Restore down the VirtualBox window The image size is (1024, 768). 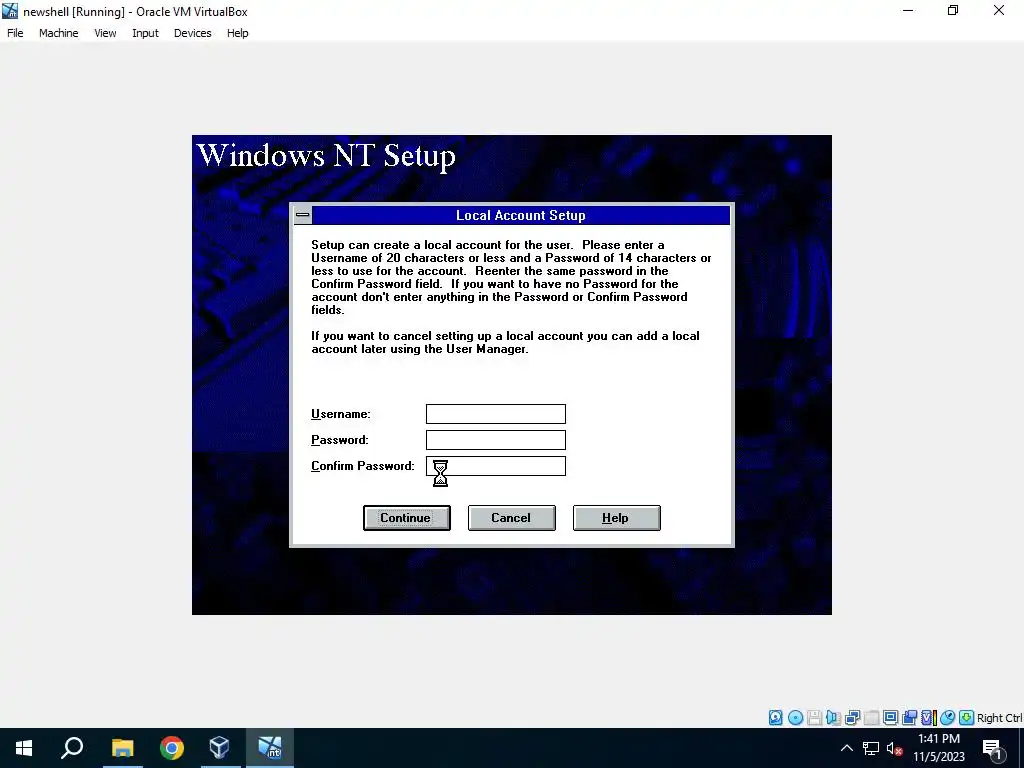coord(953,10)
